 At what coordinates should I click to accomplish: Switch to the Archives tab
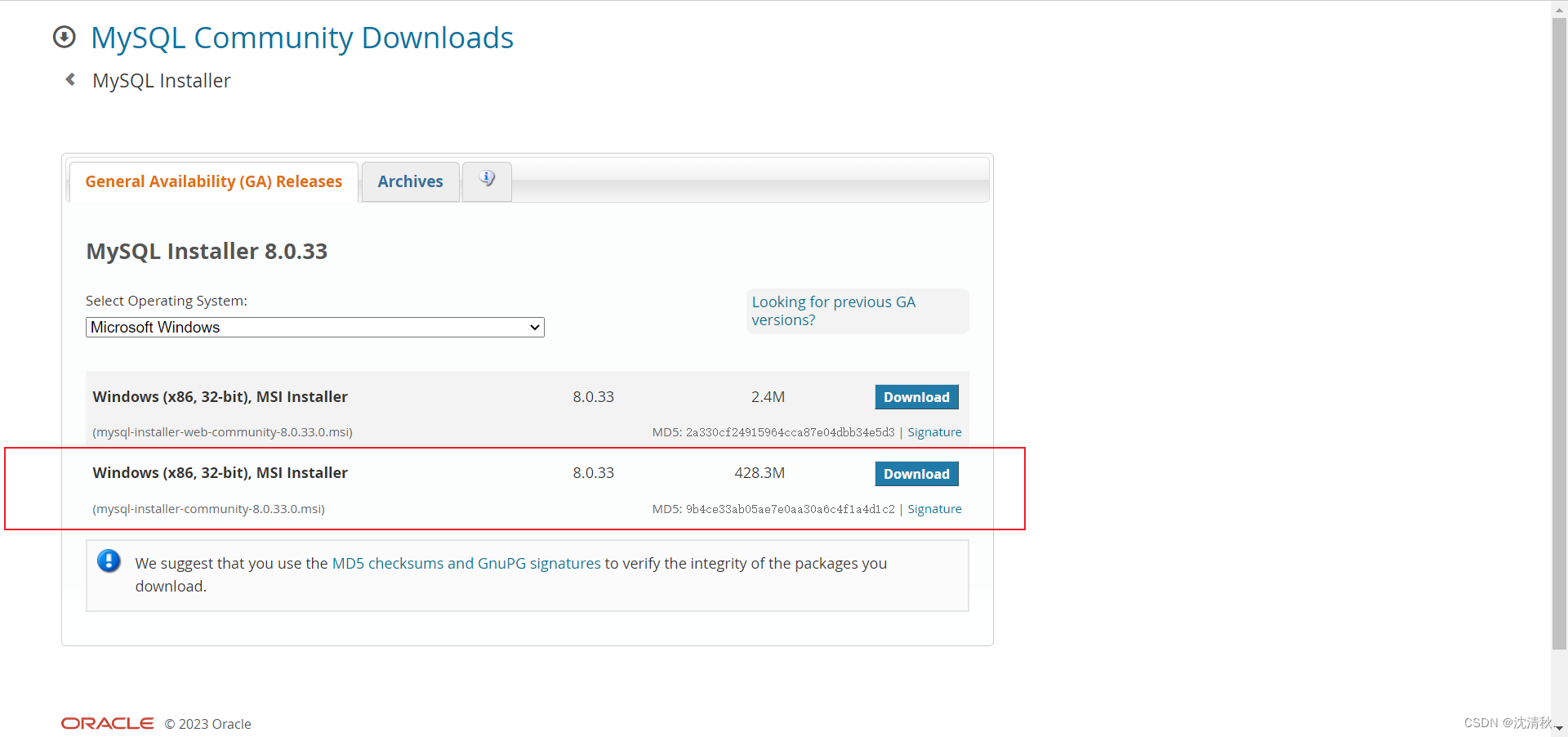(x=410, y=181)
